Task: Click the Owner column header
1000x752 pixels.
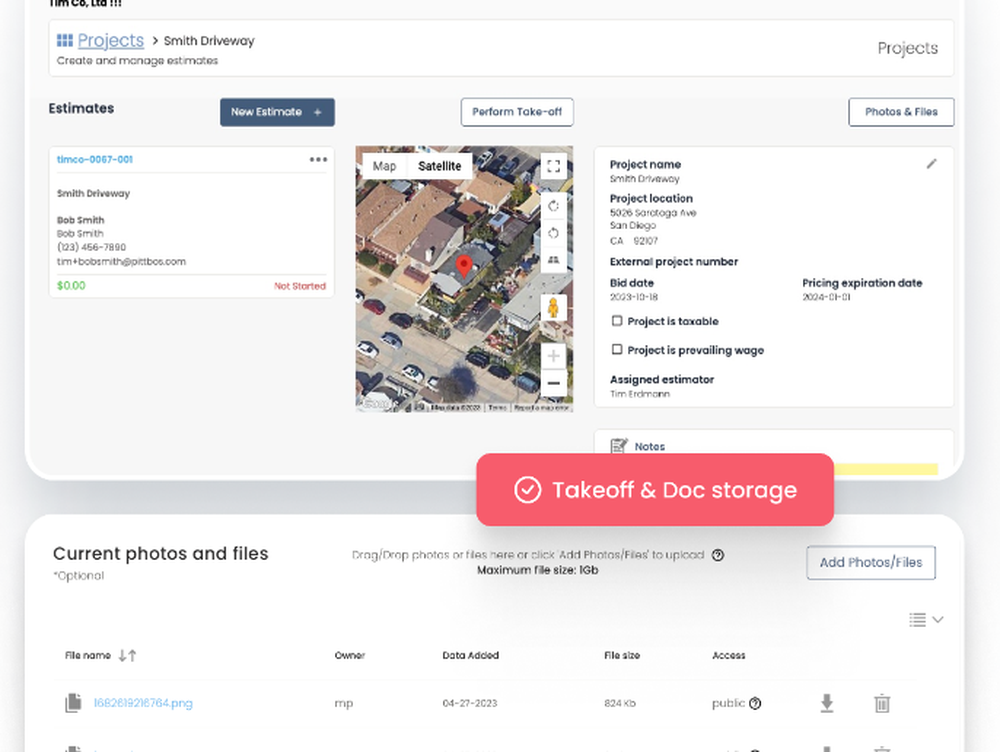Action: point(349,655)
